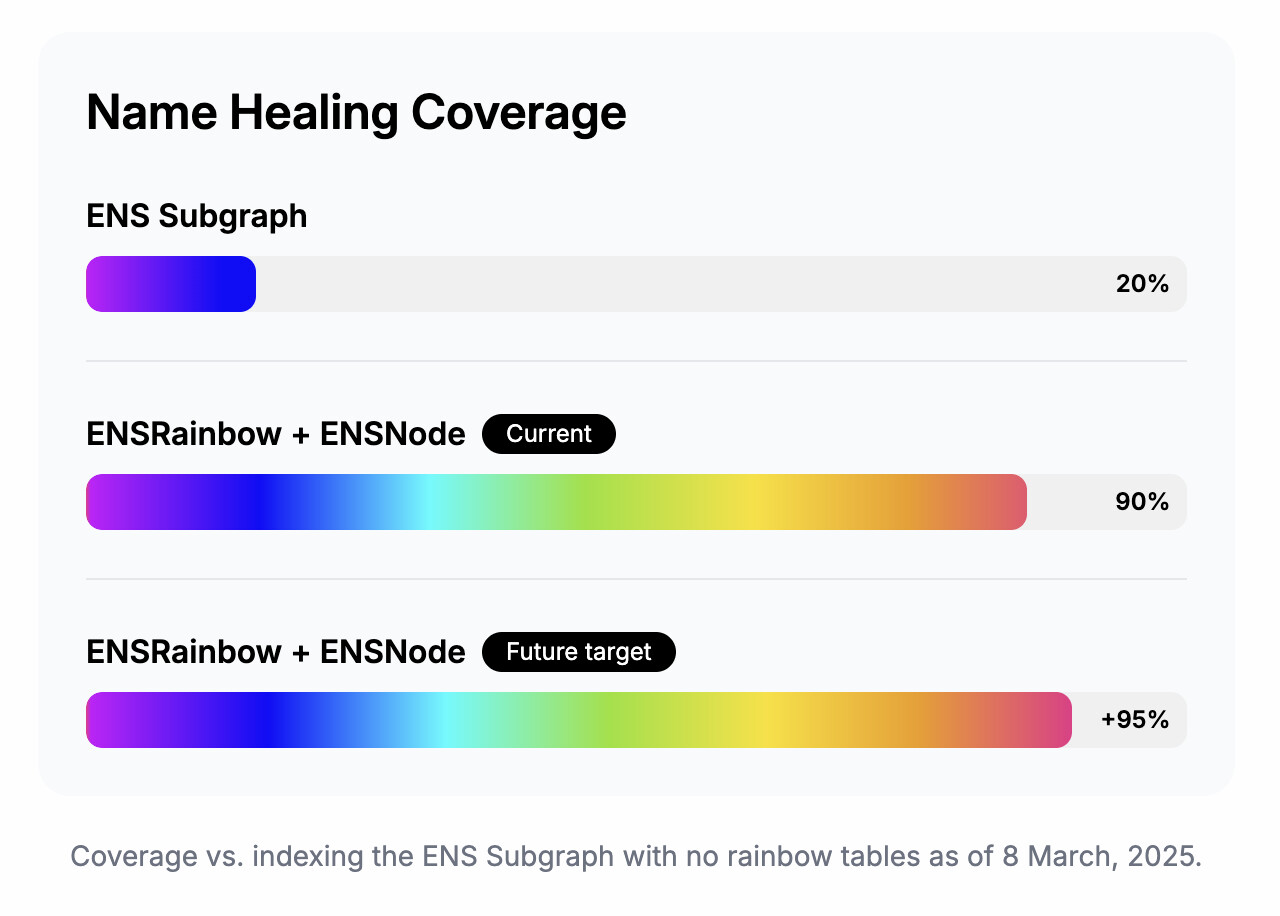This screenshot has height=916, width=1280.
Task: Click the ENSRainbow + ENSNode label beside Current
Action: [x=276, y=434]
